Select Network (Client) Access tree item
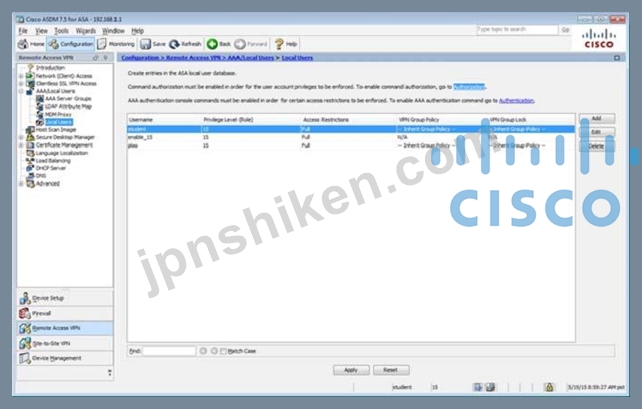Image resolution: width=642 pixels, height=409 pixels. click(63, 76)
